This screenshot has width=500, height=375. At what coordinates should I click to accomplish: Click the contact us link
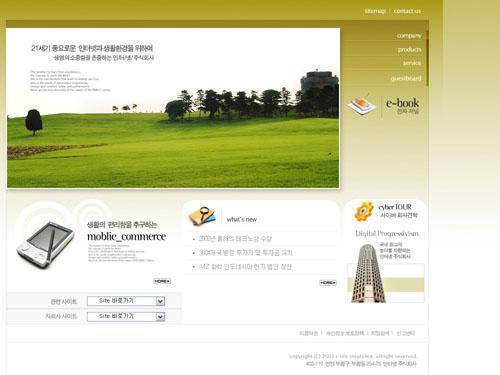[x=407, y=11]
